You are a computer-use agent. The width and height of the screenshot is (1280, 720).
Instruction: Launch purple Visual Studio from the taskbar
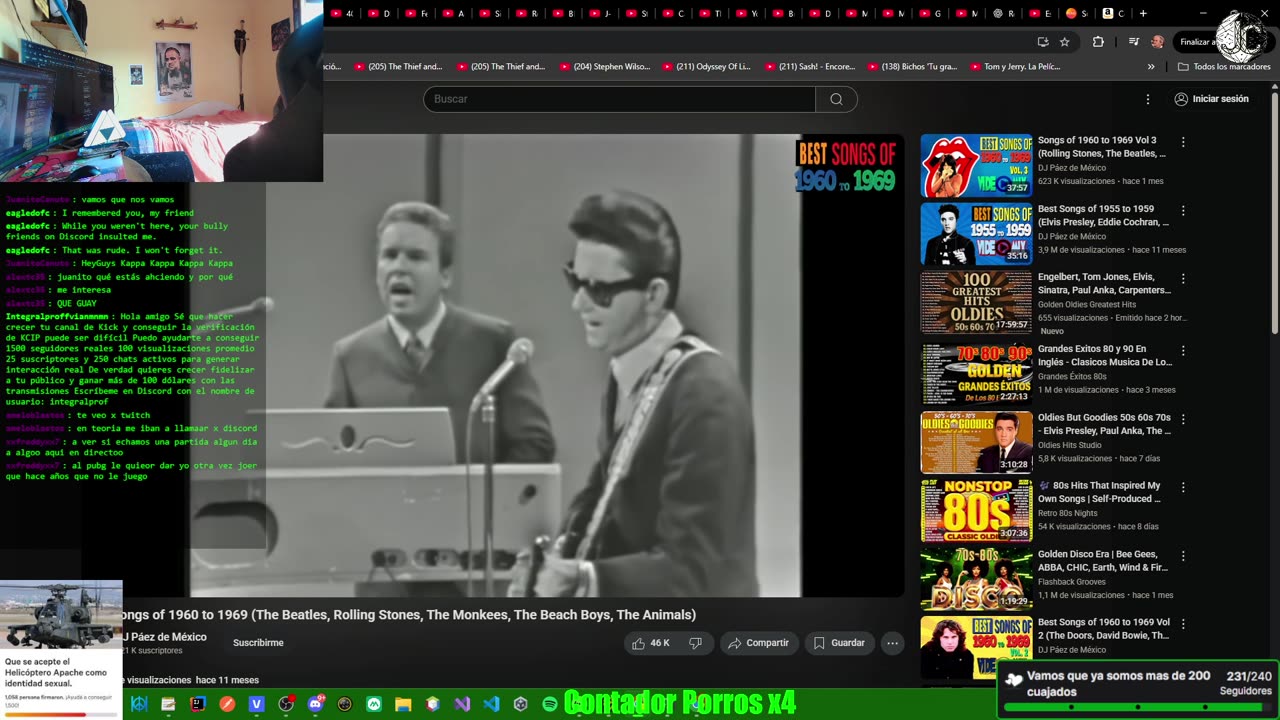pos(462,704)
